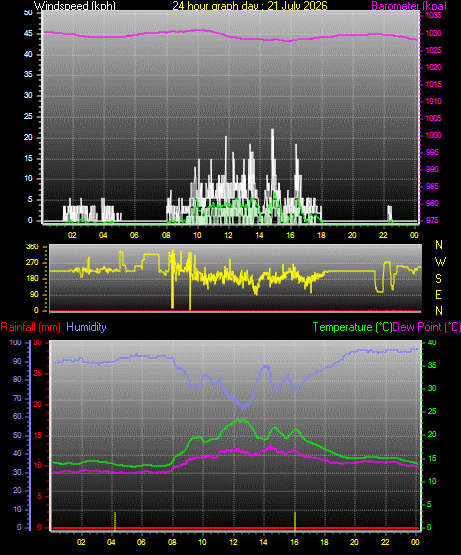This screenshot has height=555, width=461.
Task: Click the 100 humidity axis value
Action: click(16, 342)
